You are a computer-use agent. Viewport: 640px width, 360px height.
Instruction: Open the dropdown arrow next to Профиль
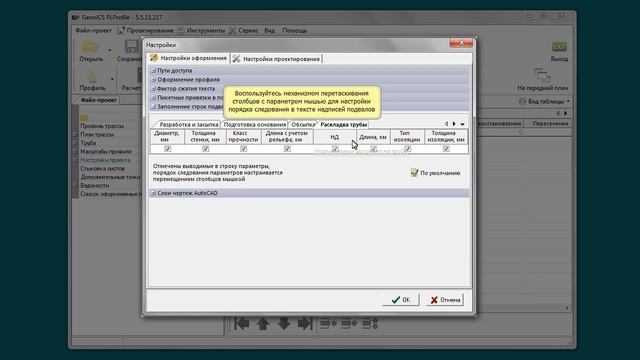(112, 79)
